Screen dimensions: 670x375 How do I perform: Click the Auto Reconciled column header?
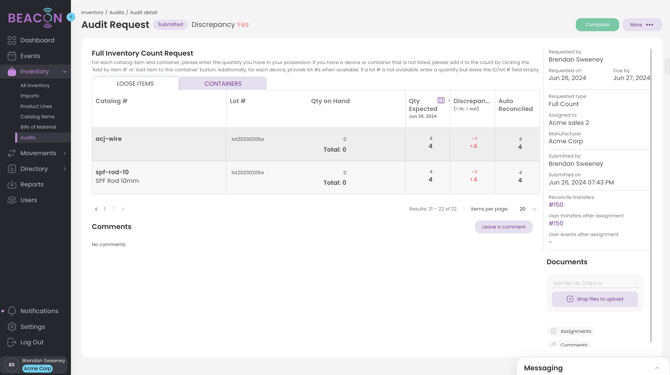[515, 105]
